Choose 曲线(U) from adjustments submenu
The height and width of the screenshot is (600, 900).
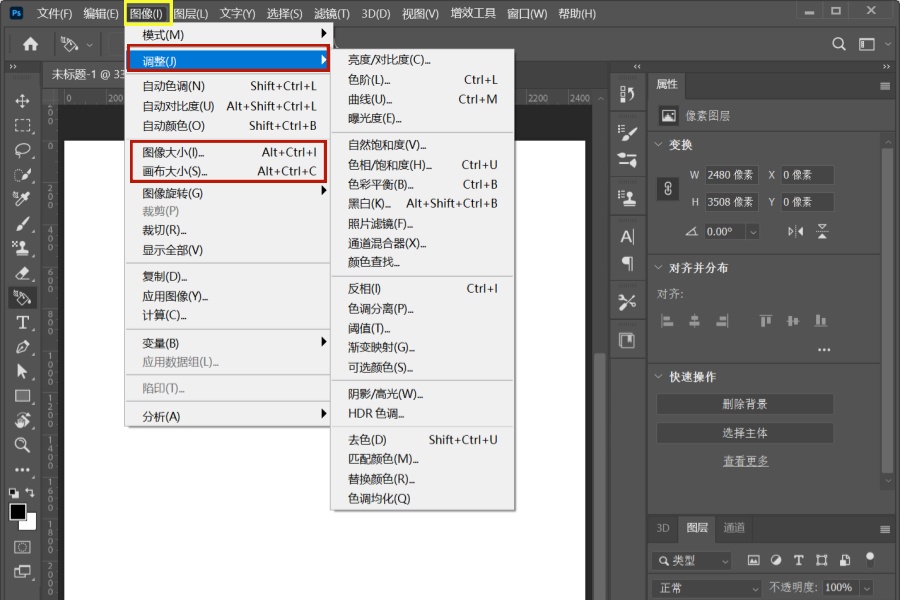[x=422, y=99]
